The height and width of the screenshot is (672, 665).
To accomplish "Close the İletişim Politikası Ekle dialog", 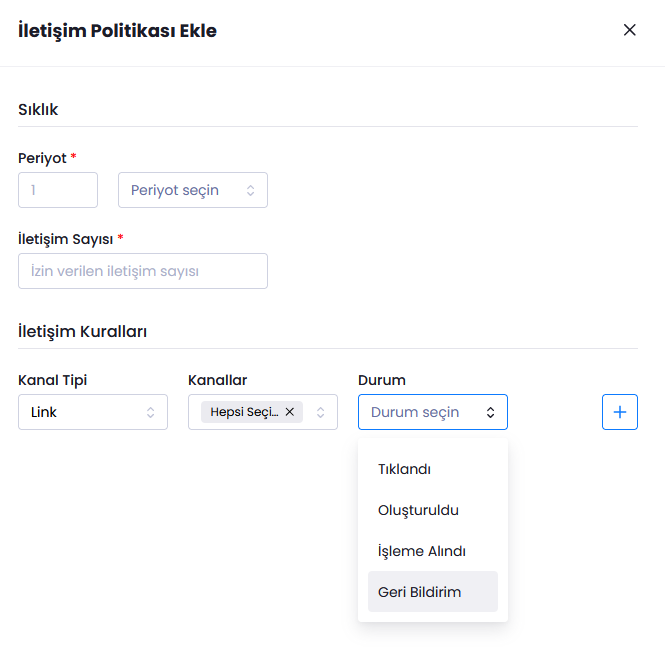I will [x=629, y=30].
